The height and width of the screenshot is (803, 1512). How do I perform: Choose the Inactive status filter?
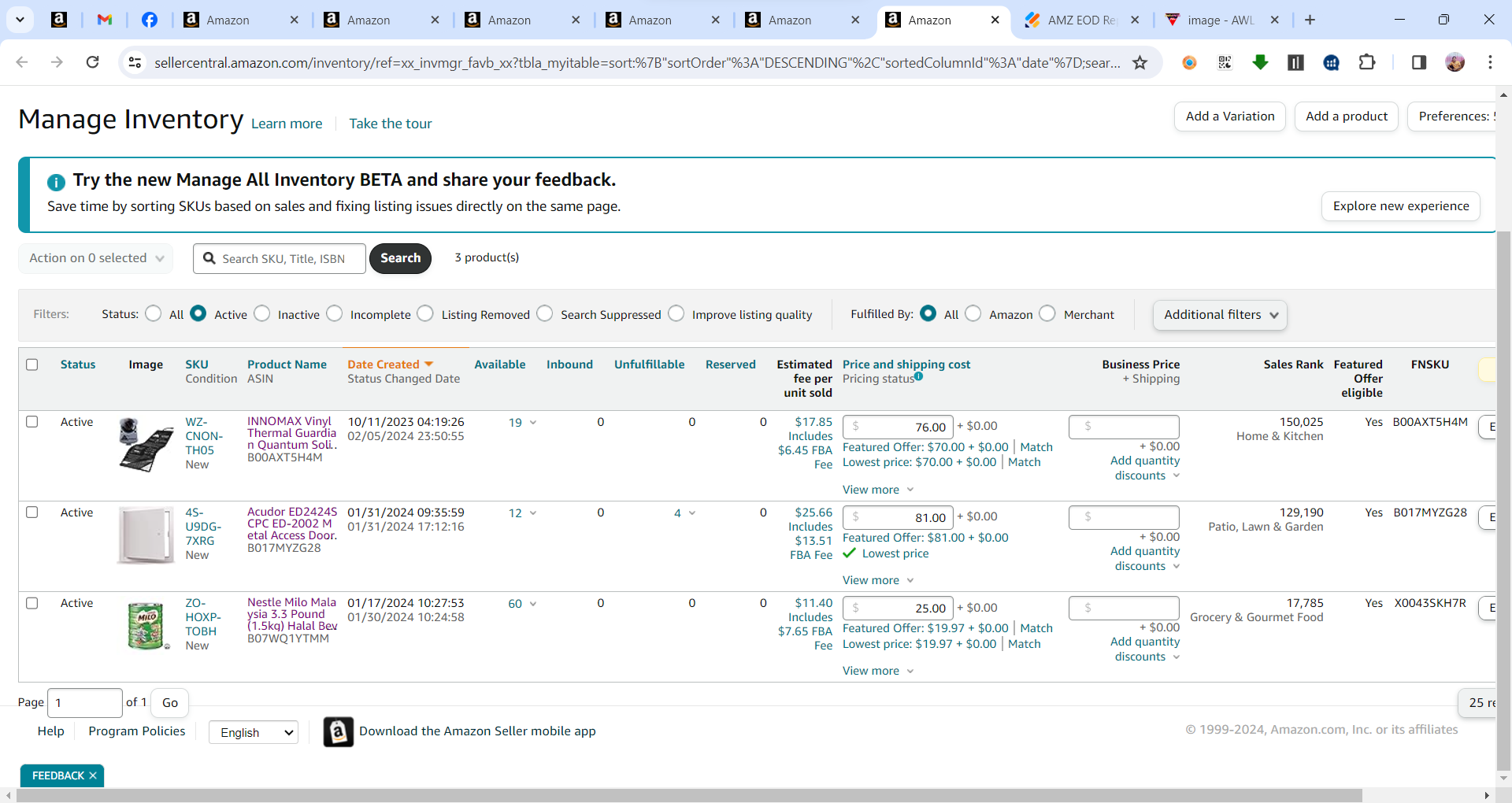tap(262, 314)
